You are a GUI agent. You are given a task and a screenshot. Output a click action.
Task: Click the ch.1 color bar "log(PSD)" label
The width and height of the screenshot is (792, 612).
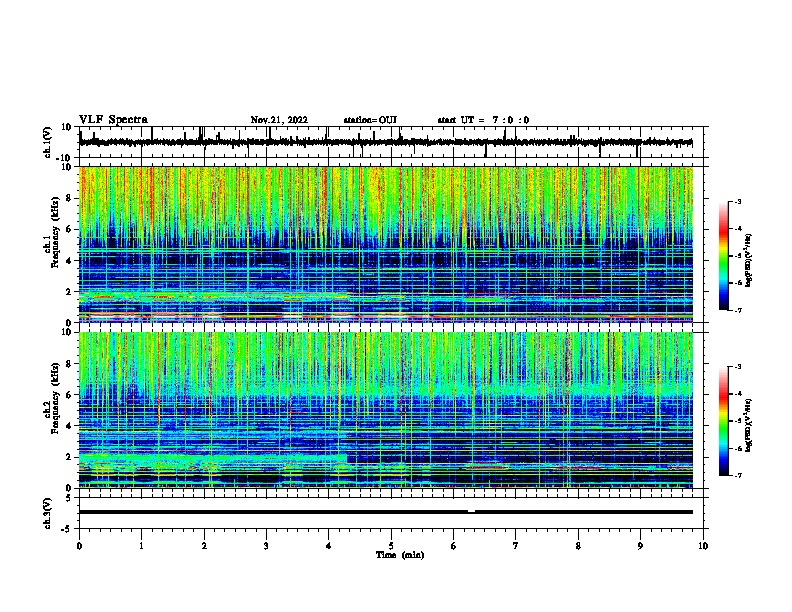tap(749, 261)
